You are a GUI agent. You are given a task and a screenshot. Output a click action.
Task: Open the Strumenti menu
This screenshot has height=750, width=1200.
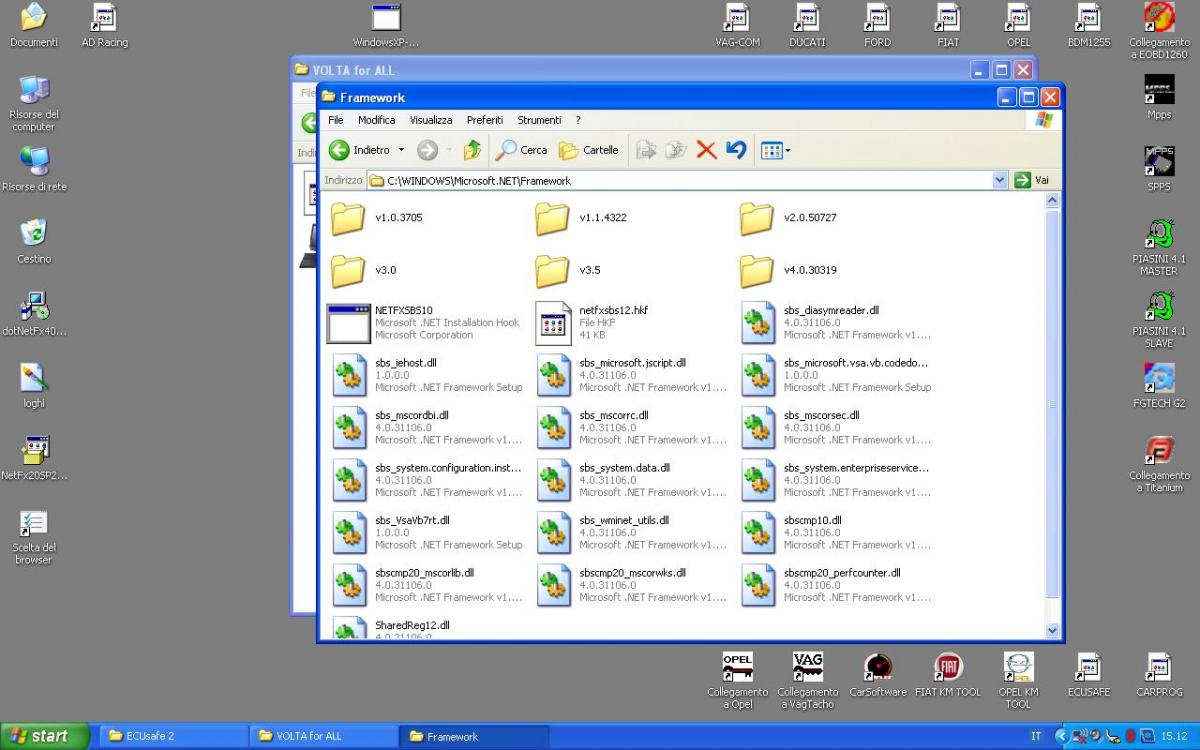pos(539,120)
